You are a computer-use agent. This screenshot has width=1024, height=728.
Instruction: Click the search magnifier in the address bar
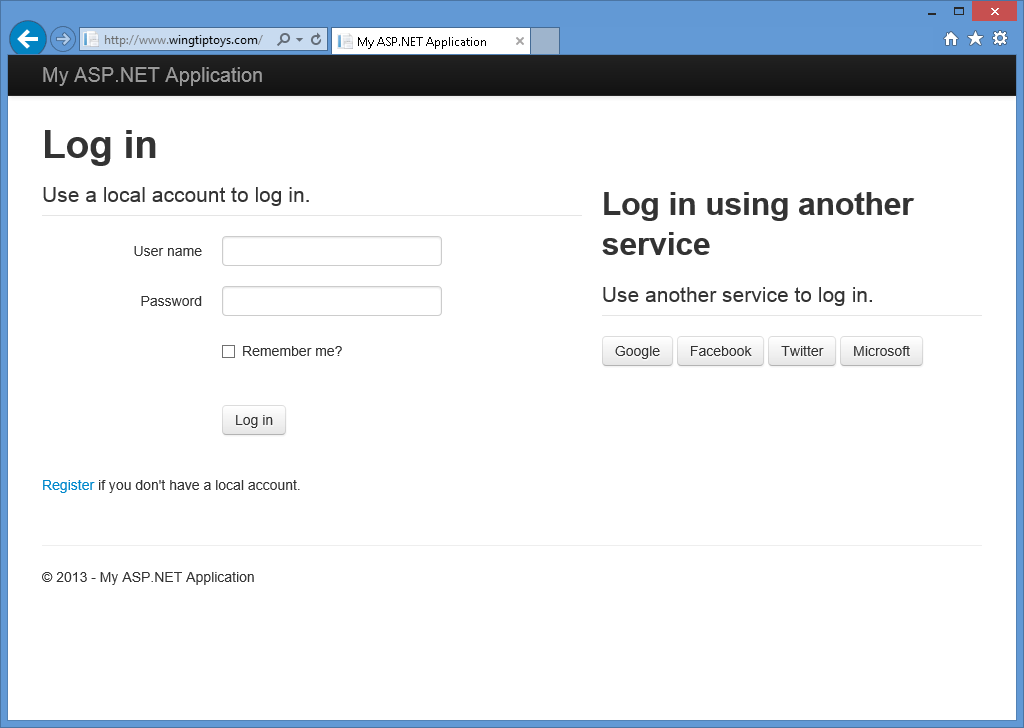[283, 38]
